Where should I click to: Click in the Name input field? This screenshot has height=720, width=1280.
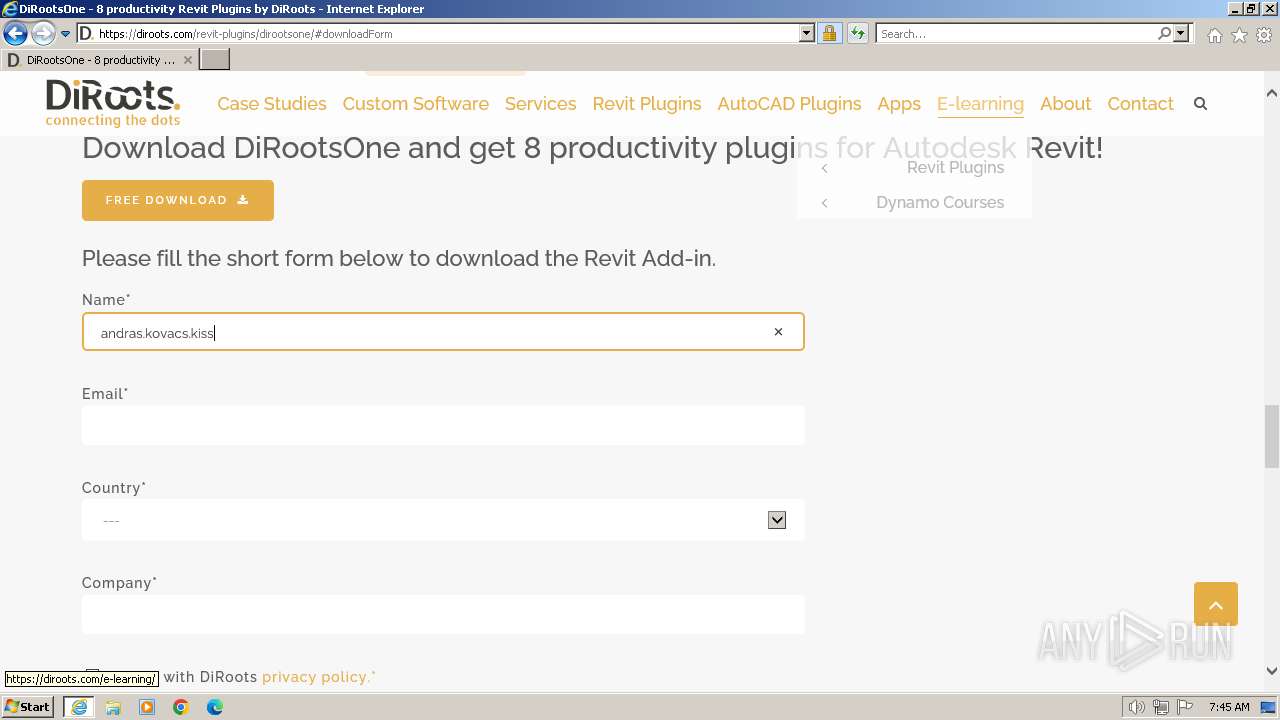443,332
